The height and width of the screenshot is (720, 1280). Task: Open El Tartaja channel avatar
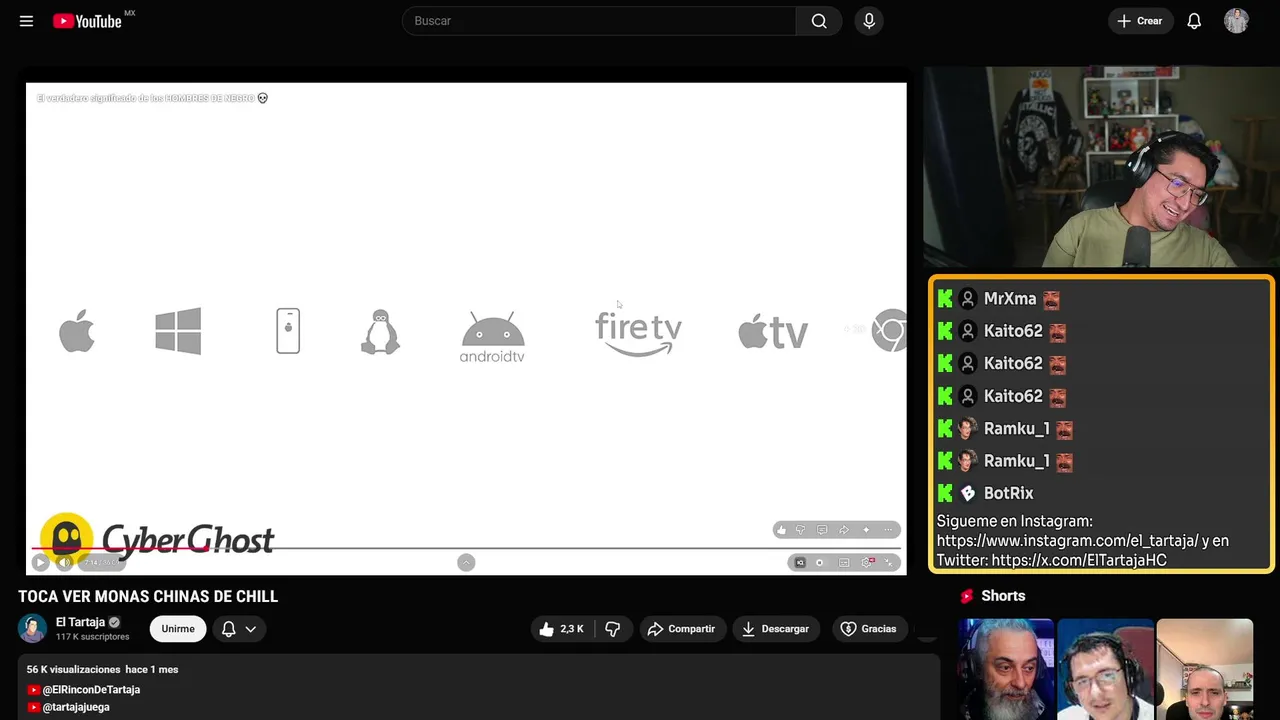point(33,628)
